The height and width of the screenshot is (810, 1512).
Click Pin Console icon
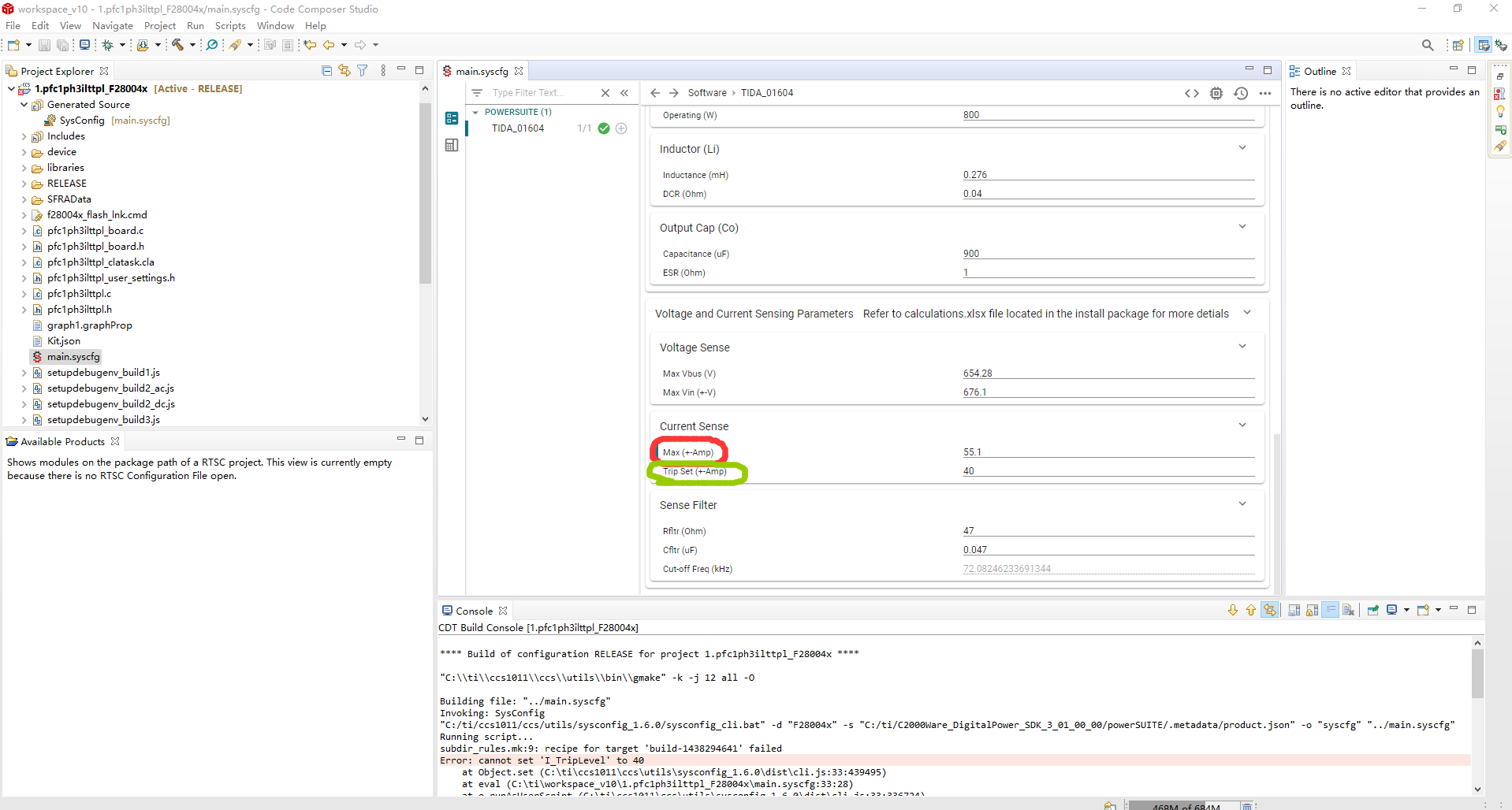coord(1372,610)
